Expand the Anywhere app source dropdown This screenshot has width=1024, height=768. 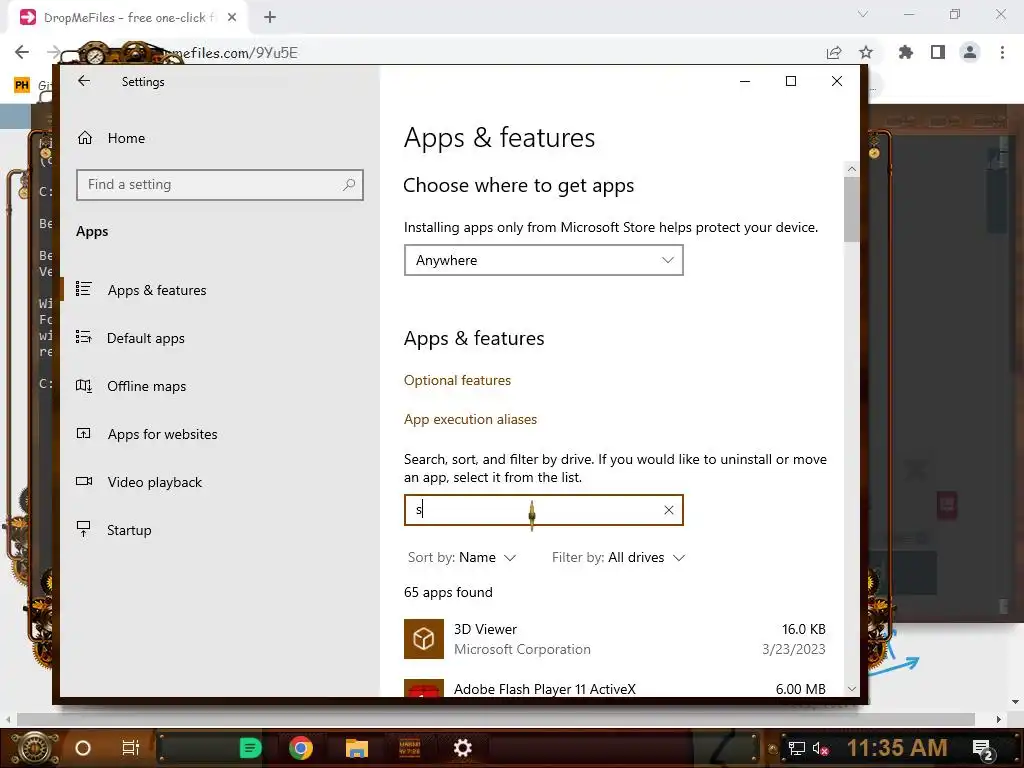[543, 260]
